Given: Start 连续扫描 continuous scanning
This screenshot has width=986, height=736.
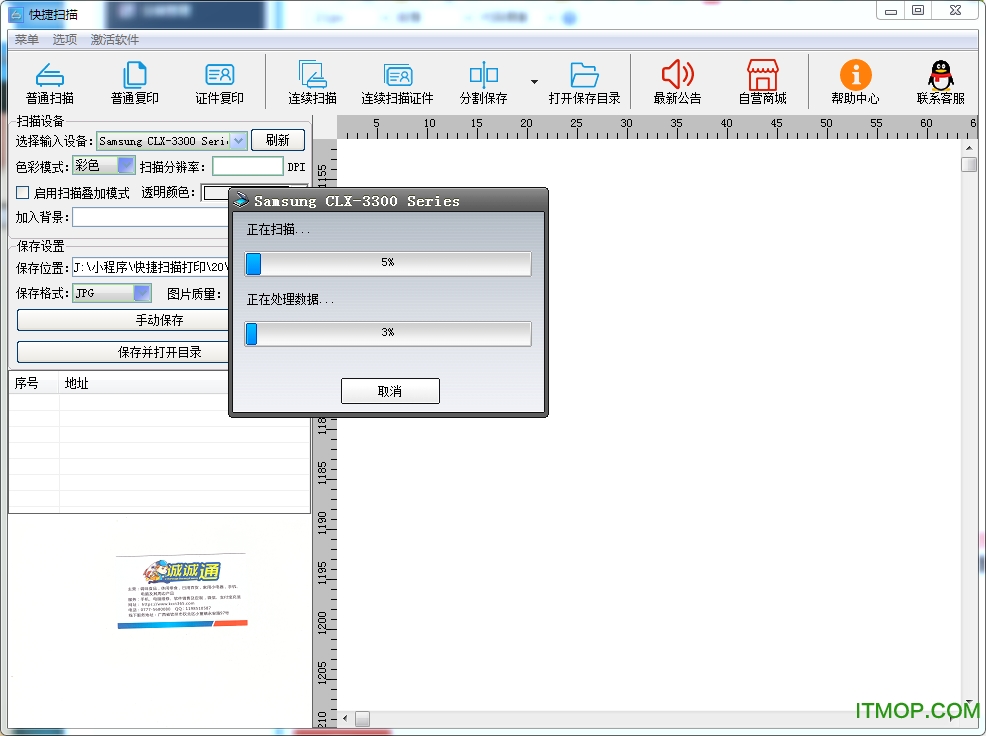Looking at the screenshot, I should (313, 75).
